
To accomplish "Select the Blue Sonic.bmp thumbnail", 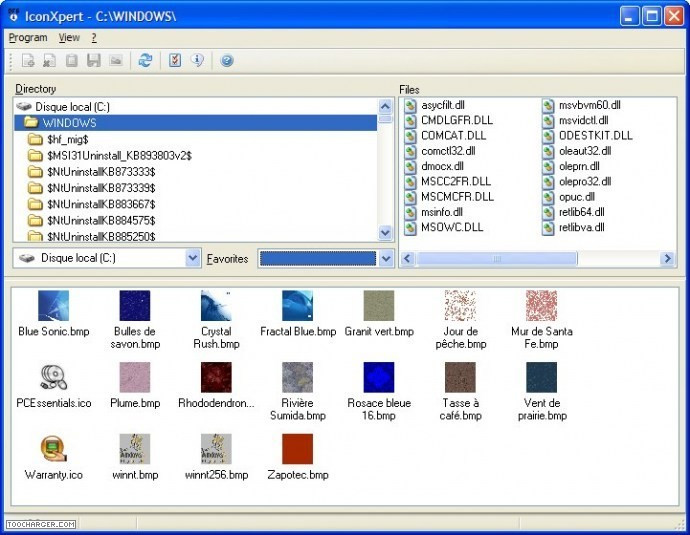I will tap(53, 306).
